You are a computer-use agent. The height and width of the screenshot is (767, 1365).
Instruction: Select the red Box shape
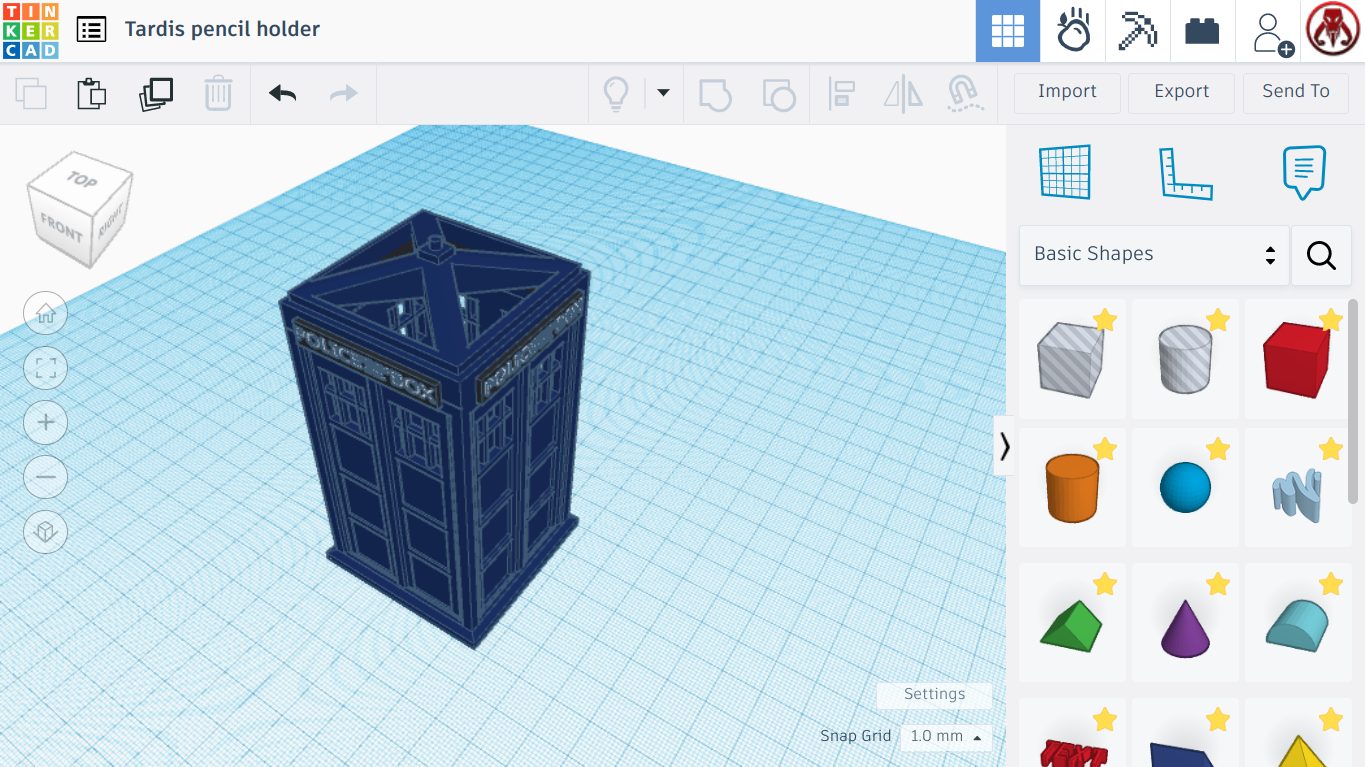[1297, 359]
